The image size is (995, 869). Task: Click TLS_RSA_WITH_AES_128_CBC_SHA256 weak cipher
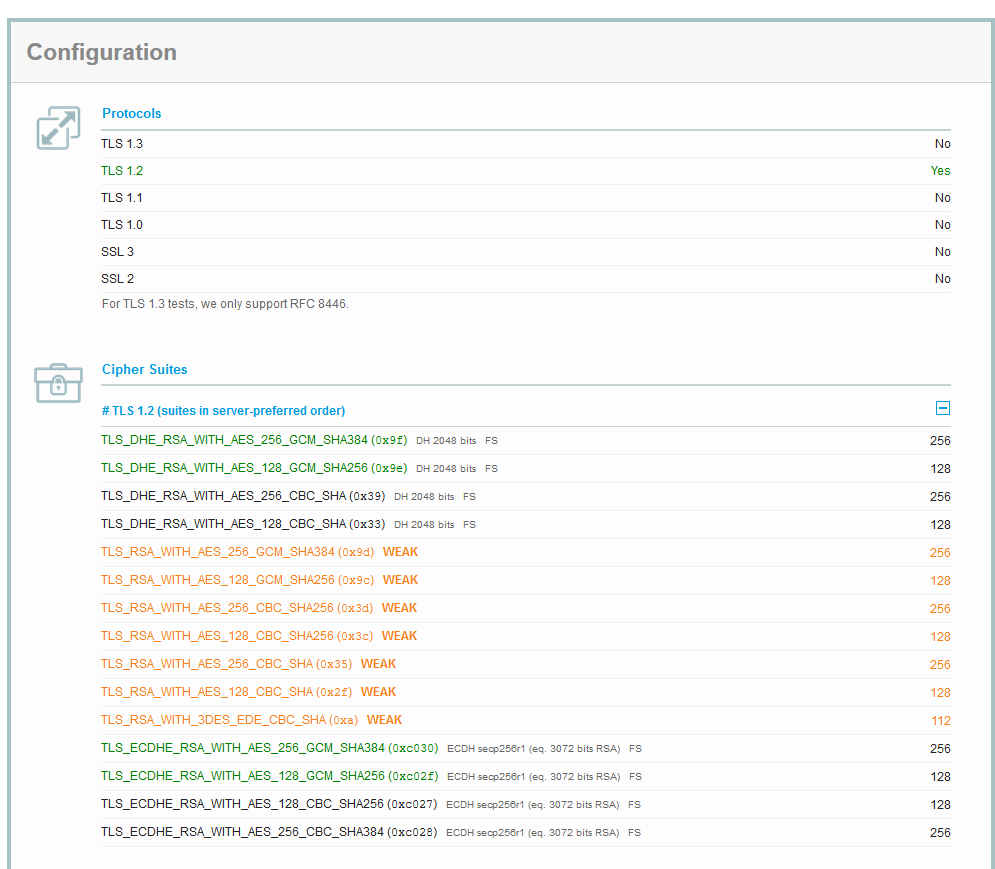217,636
